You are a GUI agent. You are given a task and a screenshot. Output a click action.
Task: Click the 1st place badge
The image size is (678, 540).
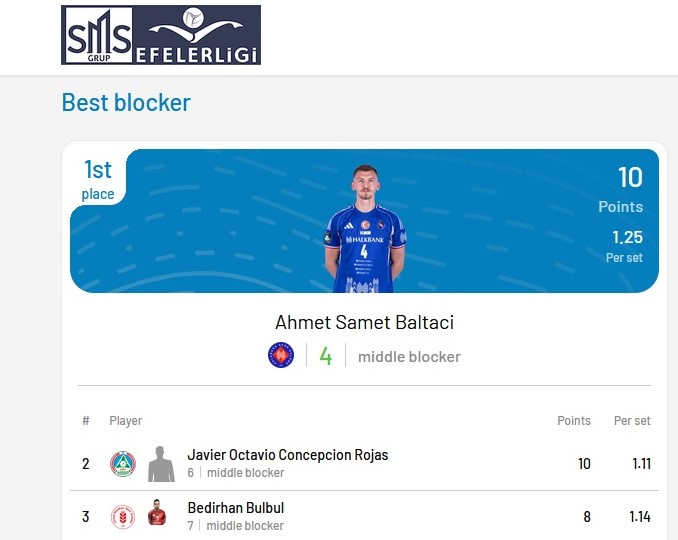pos(98,179)
